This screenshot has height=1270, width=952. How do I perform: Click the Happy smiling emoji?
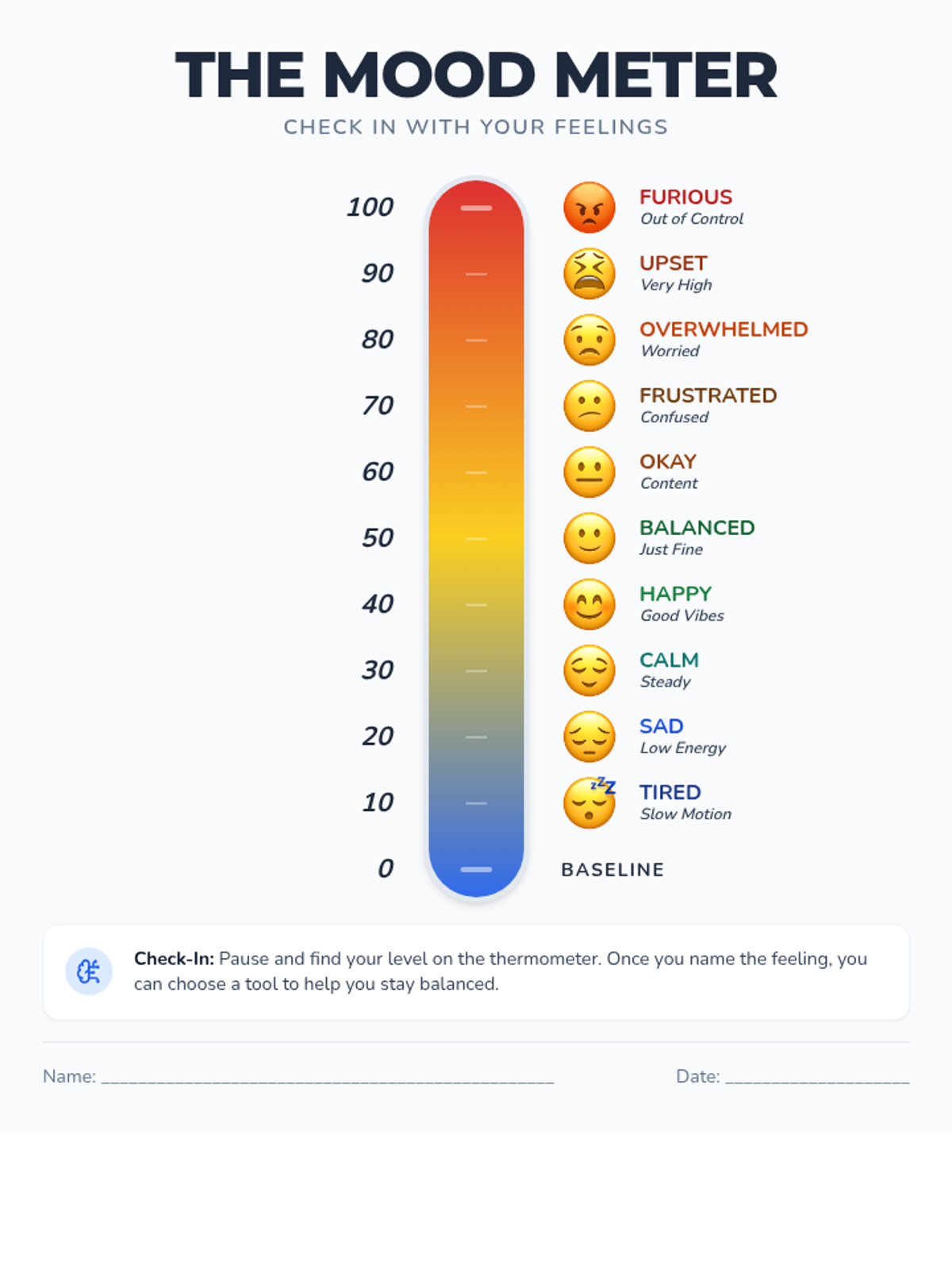pos(589,605)
